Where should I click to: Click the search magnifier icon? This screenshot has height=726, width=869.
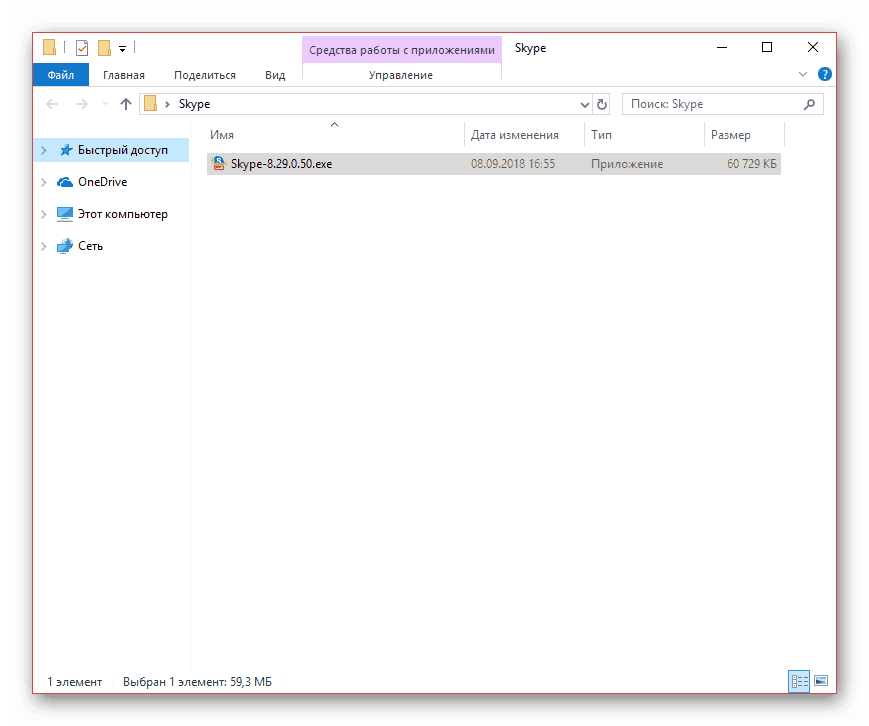click(809, 104)
